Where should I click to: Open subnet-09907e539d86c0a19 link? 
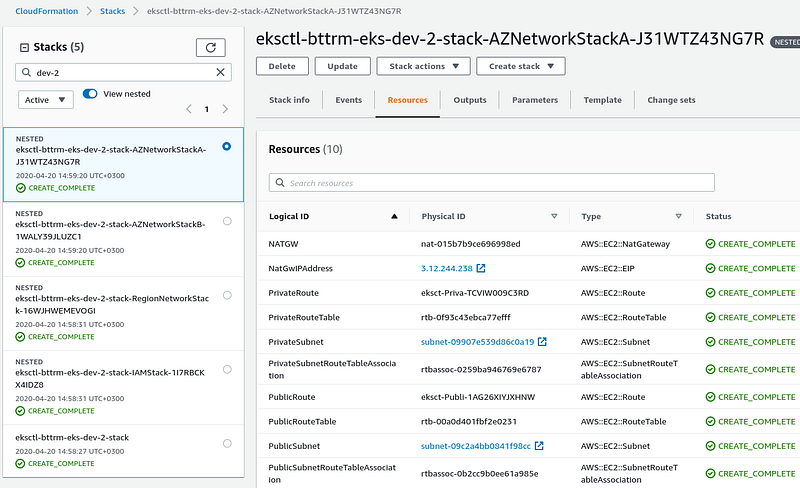pos(478,342)
